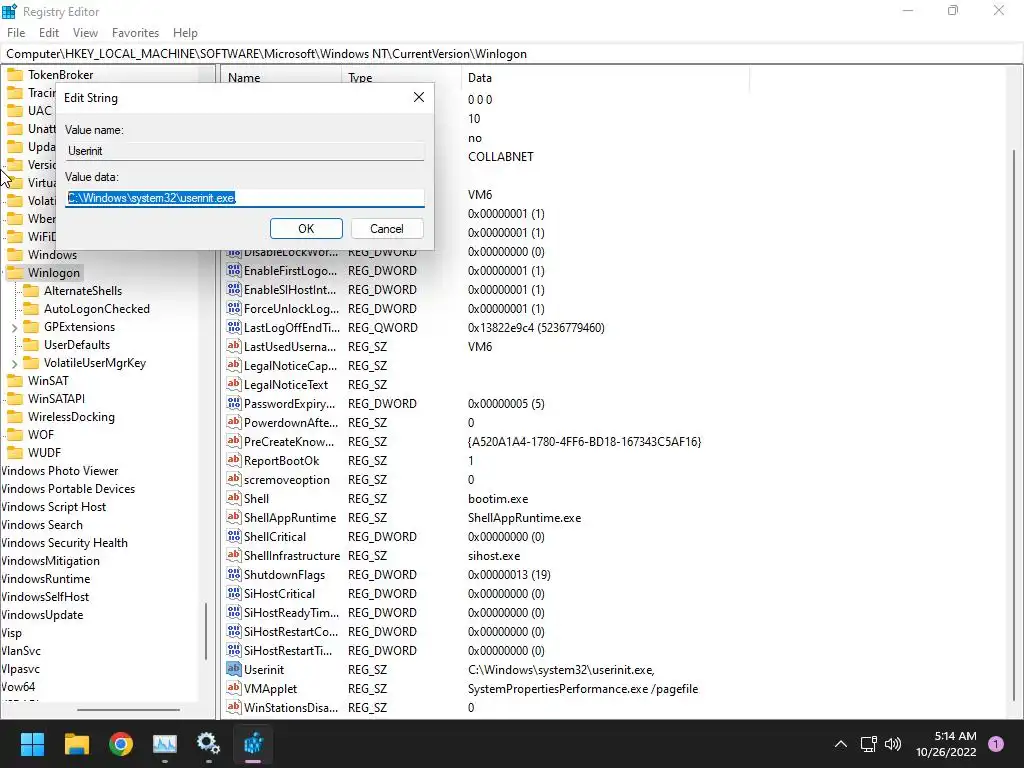1024x768 pixels.
Task: Click the bootim.exe data cell
Action: [x=498, y=499]
